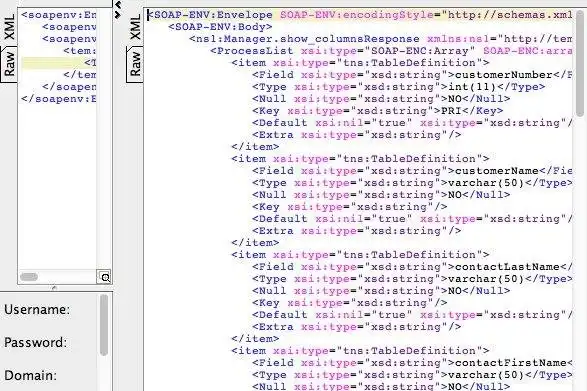The height and width of the screenshot is (391, 587).
Task: Click the Username label
Action: (37, 310)
